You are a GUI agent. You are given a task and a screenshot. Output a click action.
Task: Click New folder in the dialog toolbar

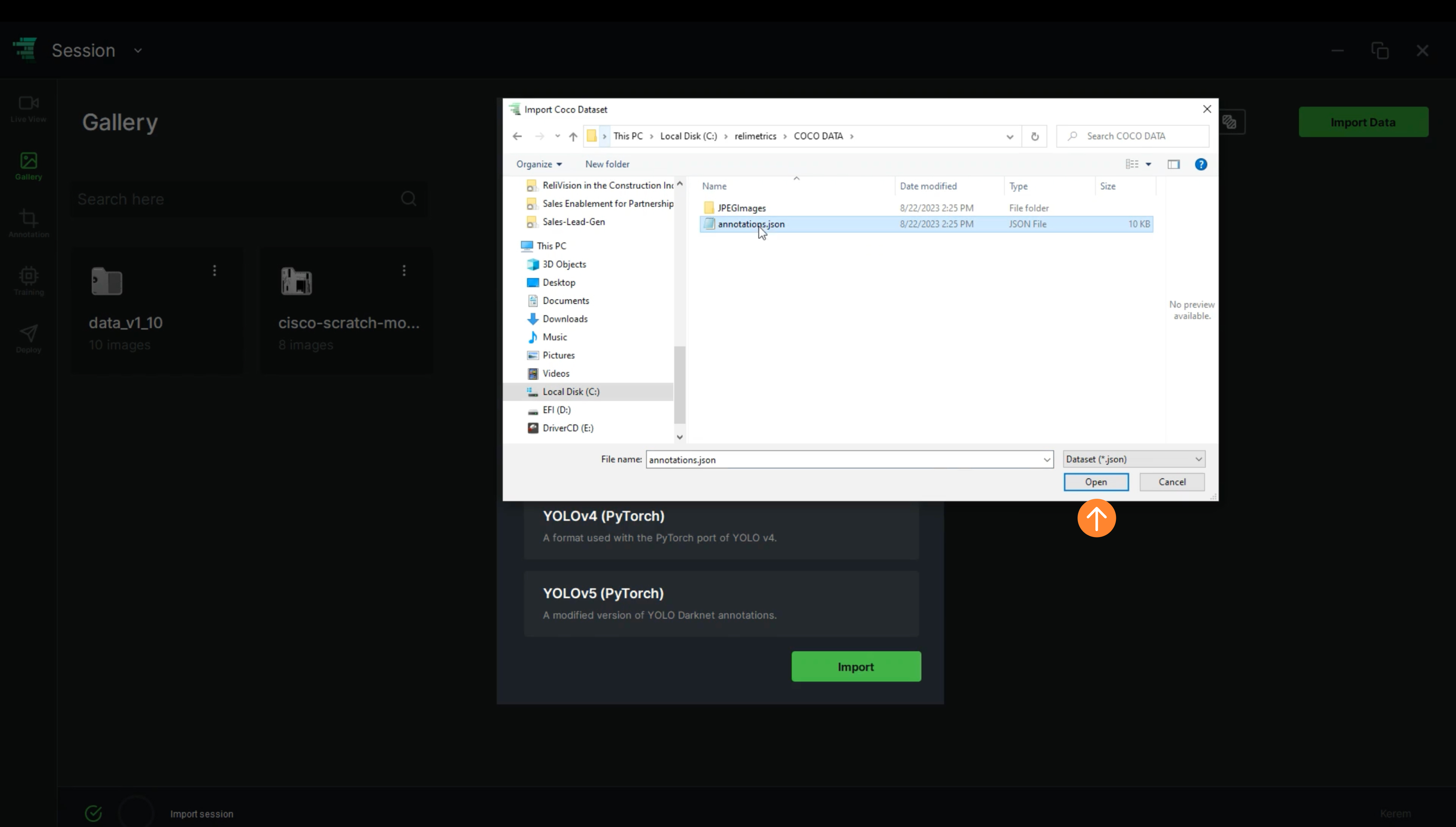[x=607, y=164]
